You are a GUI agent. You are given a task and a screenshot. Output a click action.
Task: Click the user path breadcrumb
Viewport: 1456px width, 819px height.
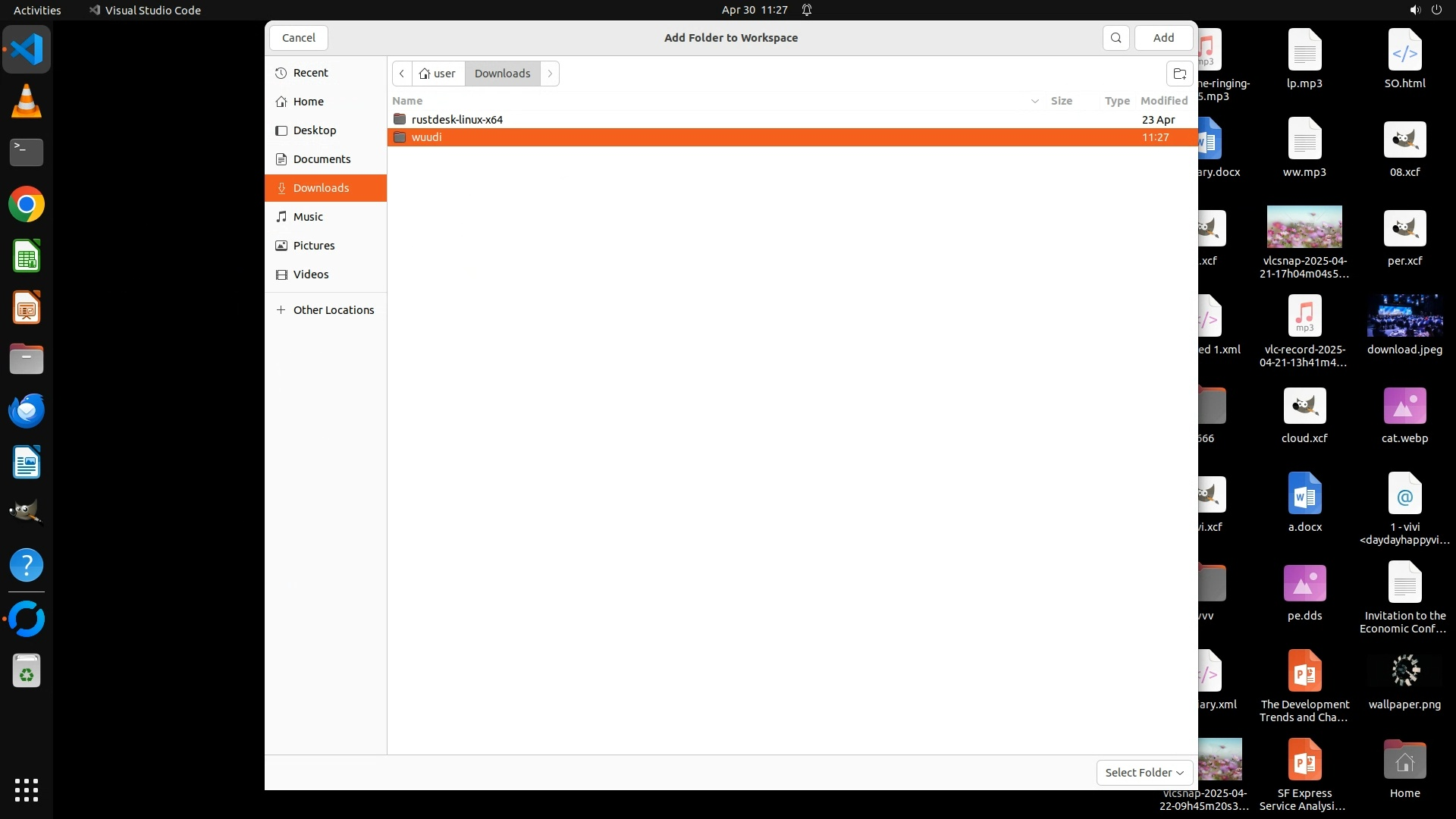438,74
